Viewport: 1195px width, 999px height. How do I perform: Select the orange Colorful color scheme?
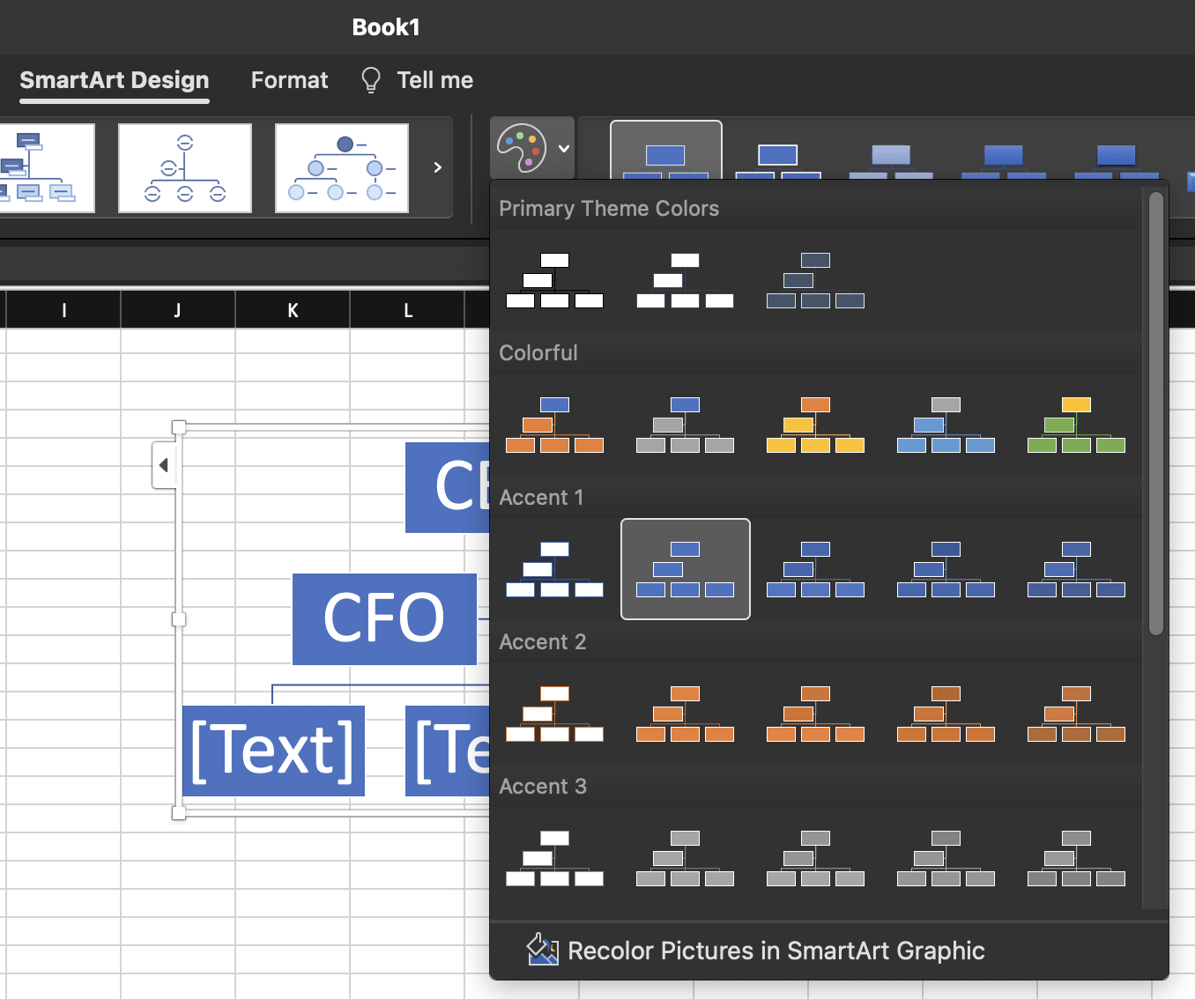click(x=556, y=424)
